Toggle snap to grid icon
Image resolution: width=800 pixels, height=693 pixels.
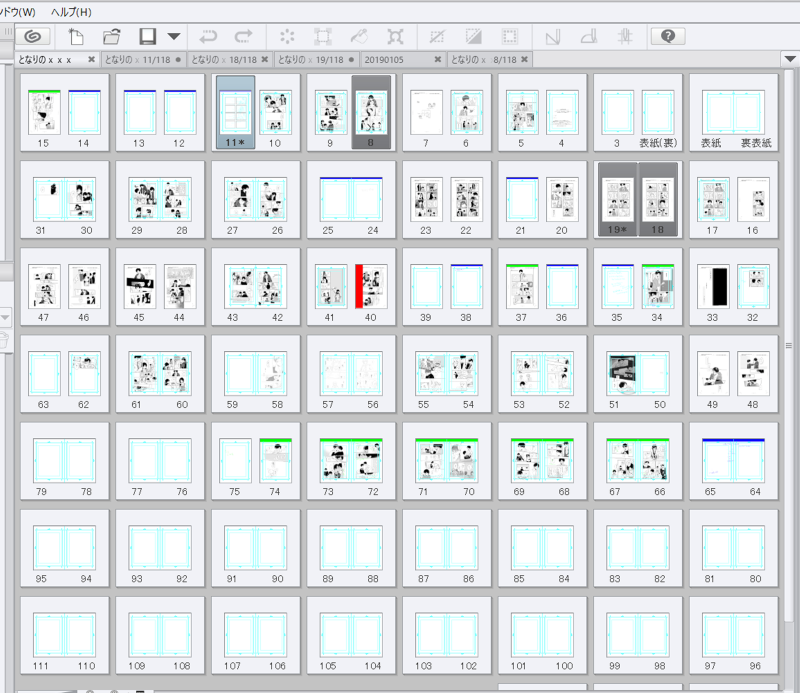click(x=625, y=36)
